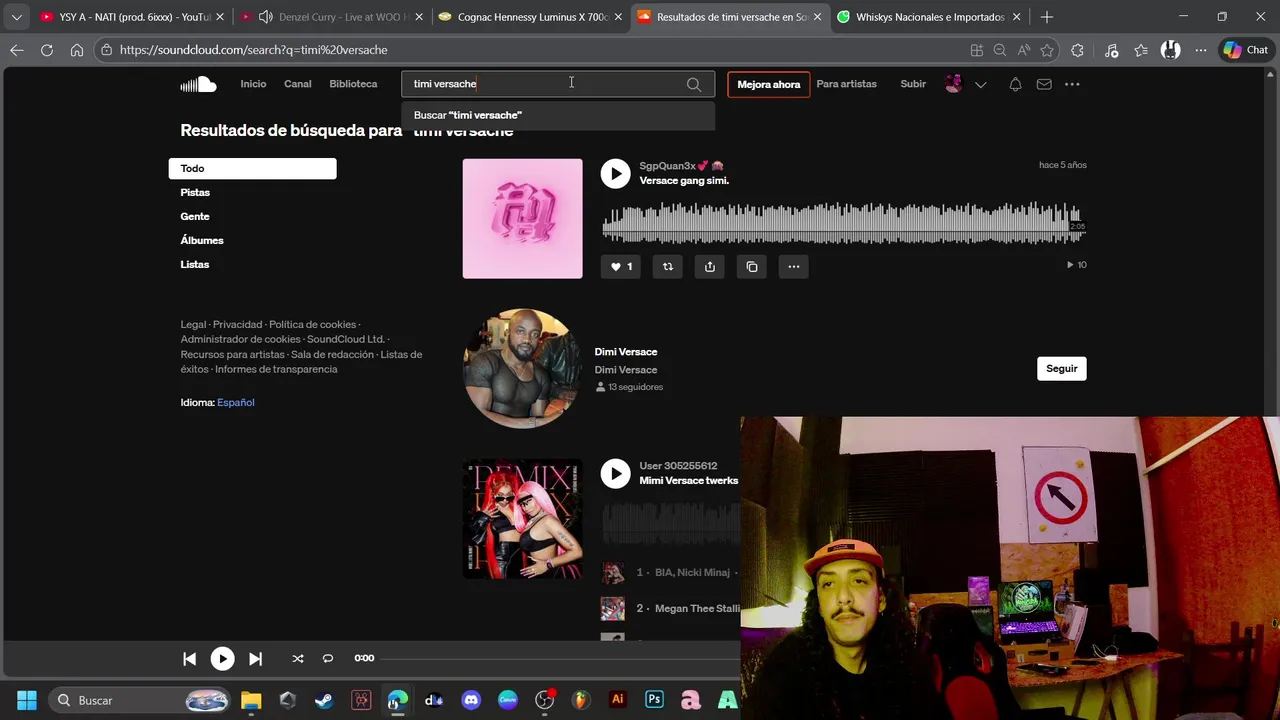
Task: Go to the Inicio page
Action: pyautogui.click(x=253, y=84)
